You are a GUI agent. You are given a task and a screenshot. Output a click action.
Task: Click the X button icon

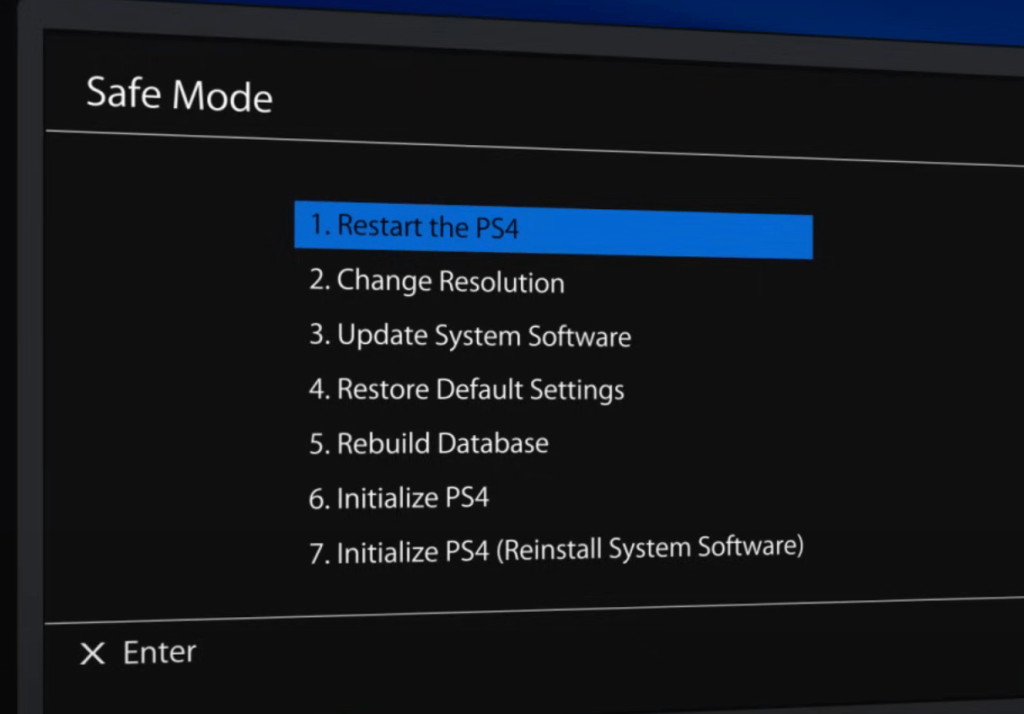(x=92, y=653)
